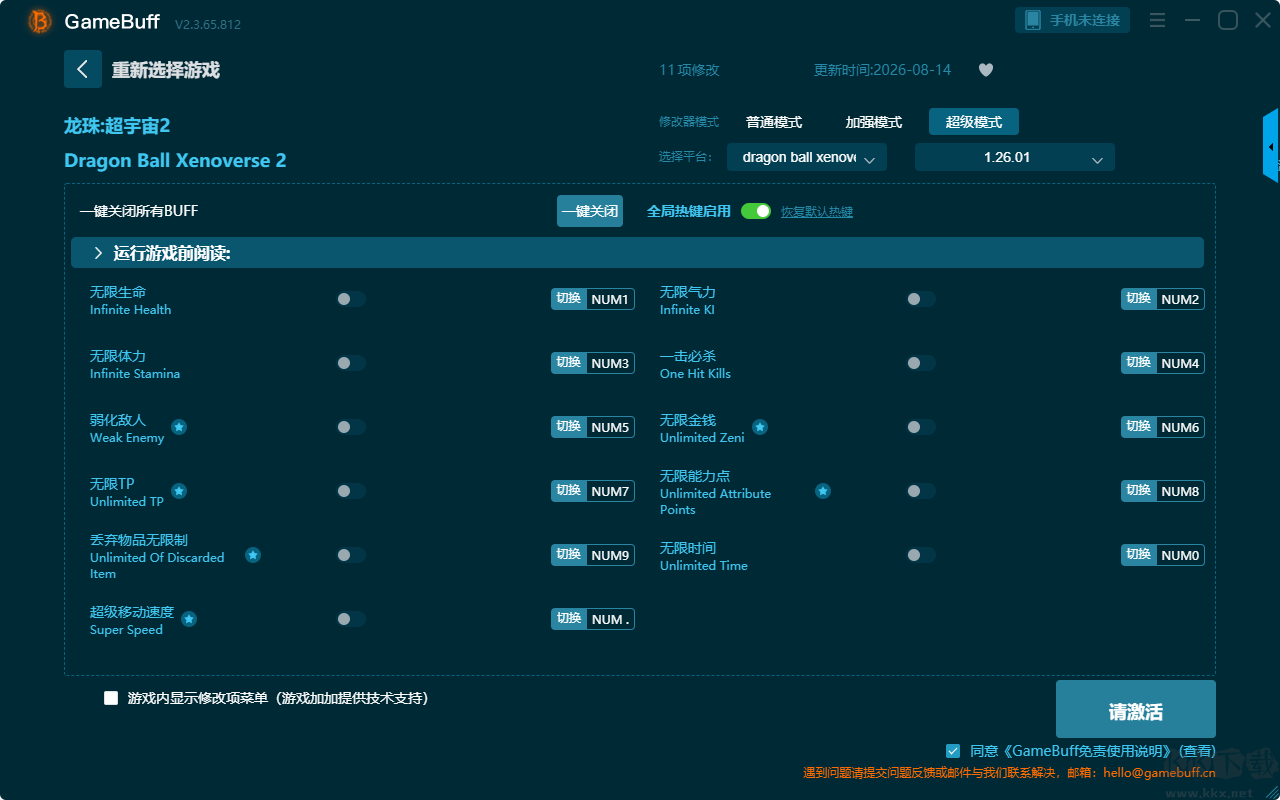The image size is (1280, 800).
Task: Click the update time 2026-08-14 text
Action: (x=883, y=70)
